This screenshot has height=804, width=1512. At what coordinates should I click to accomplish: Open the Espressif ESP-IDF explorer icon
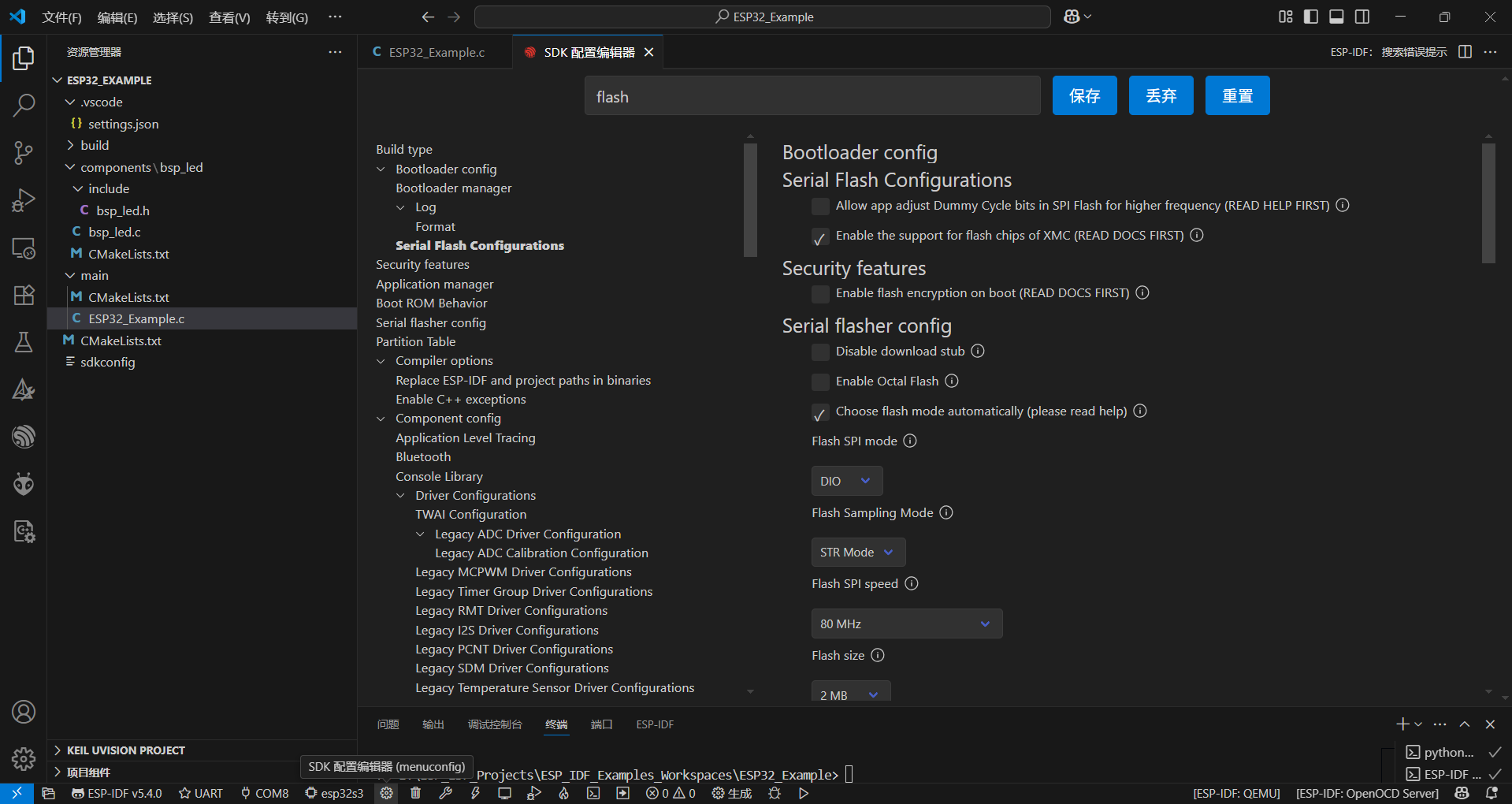point(24,437)
